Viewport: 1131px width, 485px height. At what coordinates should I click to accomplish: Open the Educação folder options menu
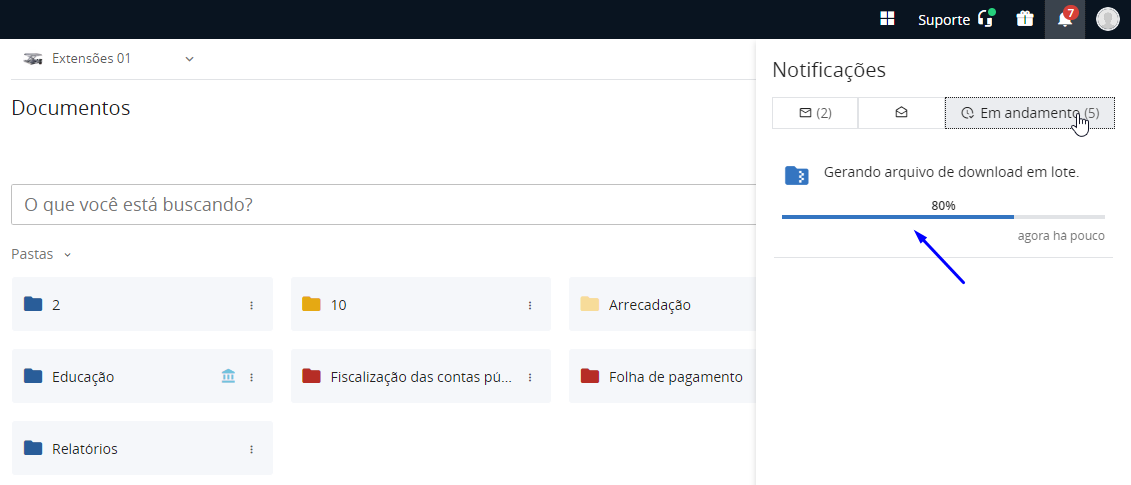(x=252, y=377)
